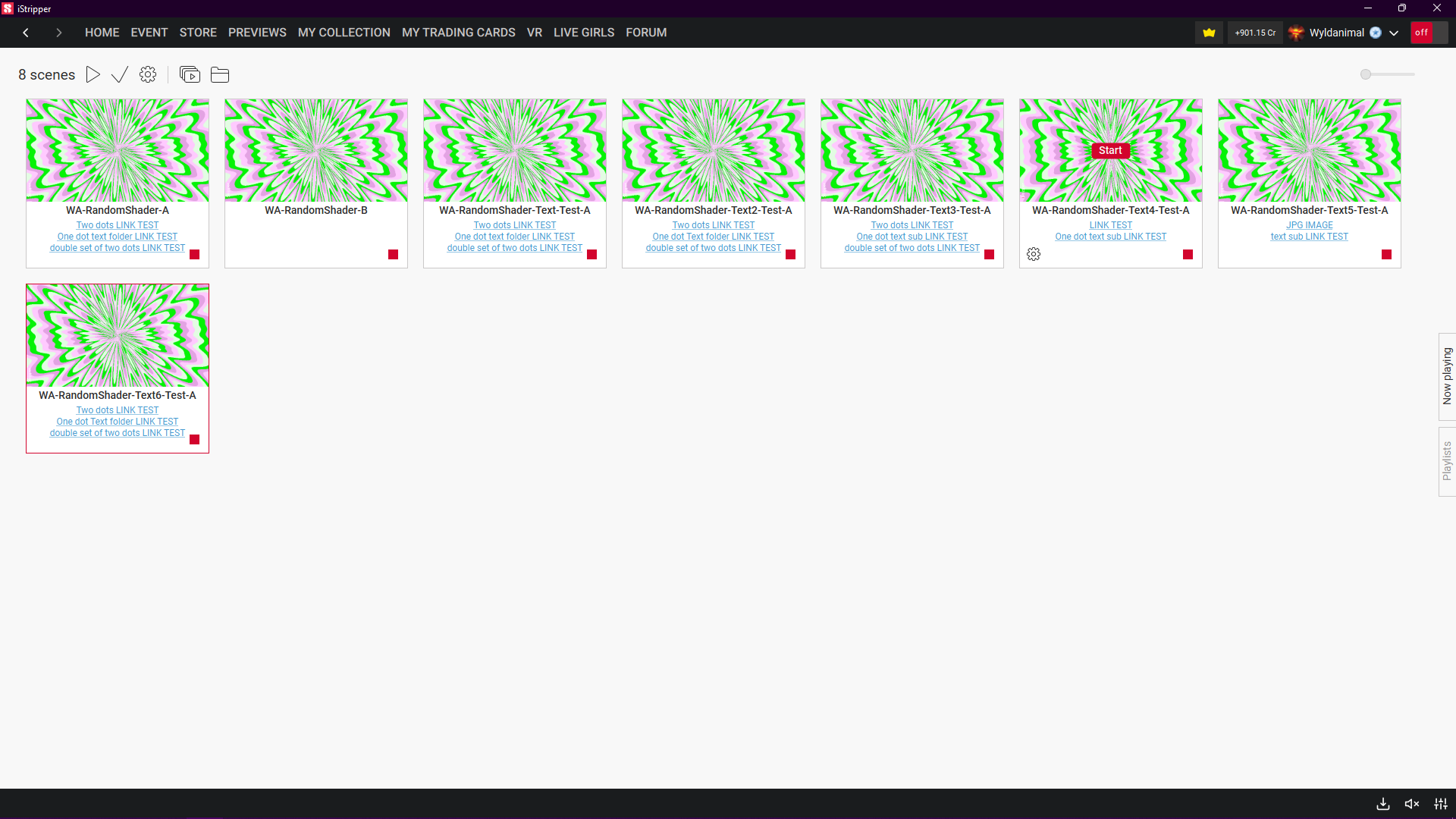The image size is (1456, 819).
Task: Click gear icon on Text4-Test-A card
Action: 1034,254
